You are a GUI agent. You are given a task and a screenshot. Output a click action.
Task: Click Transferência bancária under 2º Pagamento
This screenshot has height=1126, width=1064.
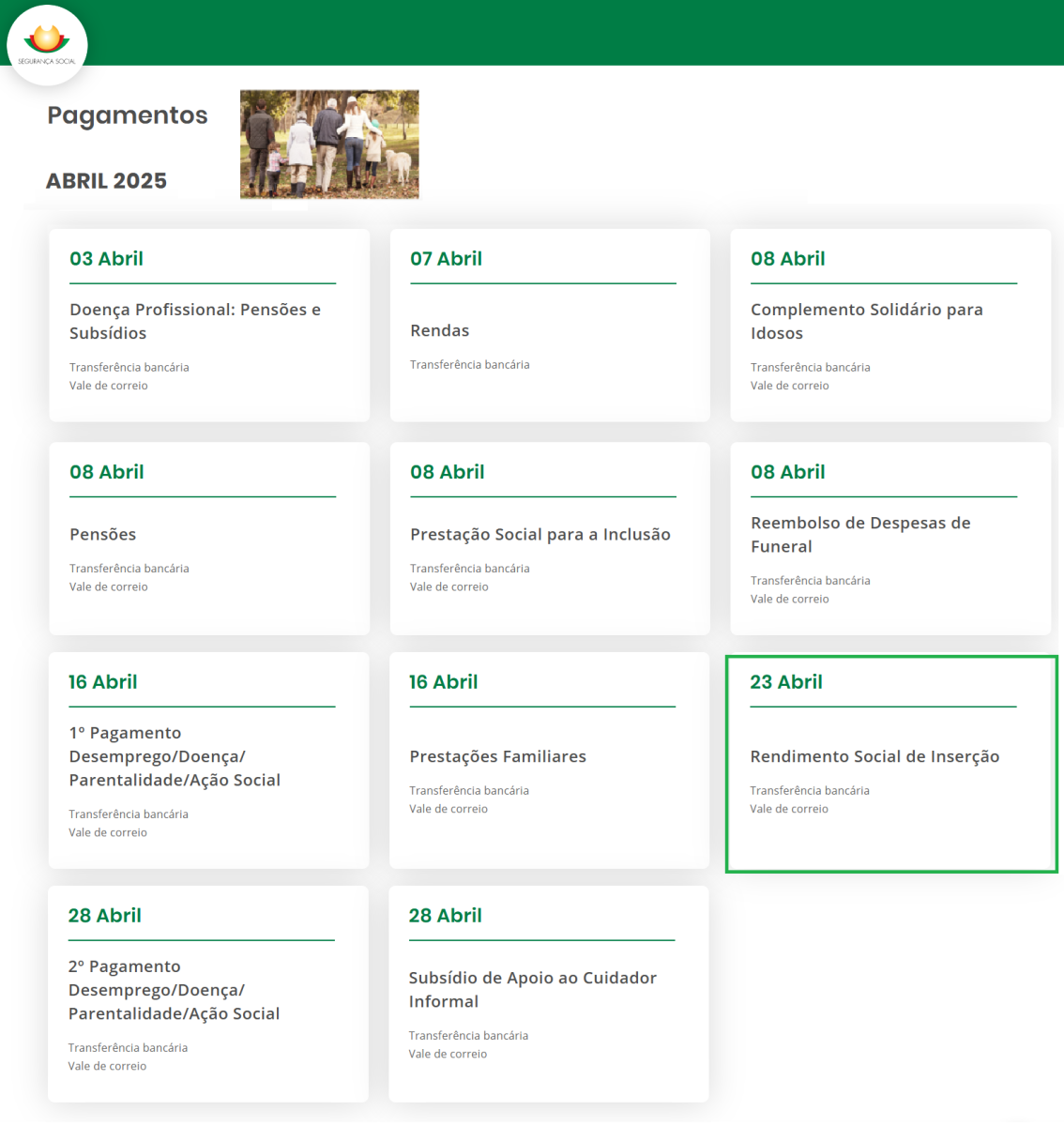click(128, 1048)
